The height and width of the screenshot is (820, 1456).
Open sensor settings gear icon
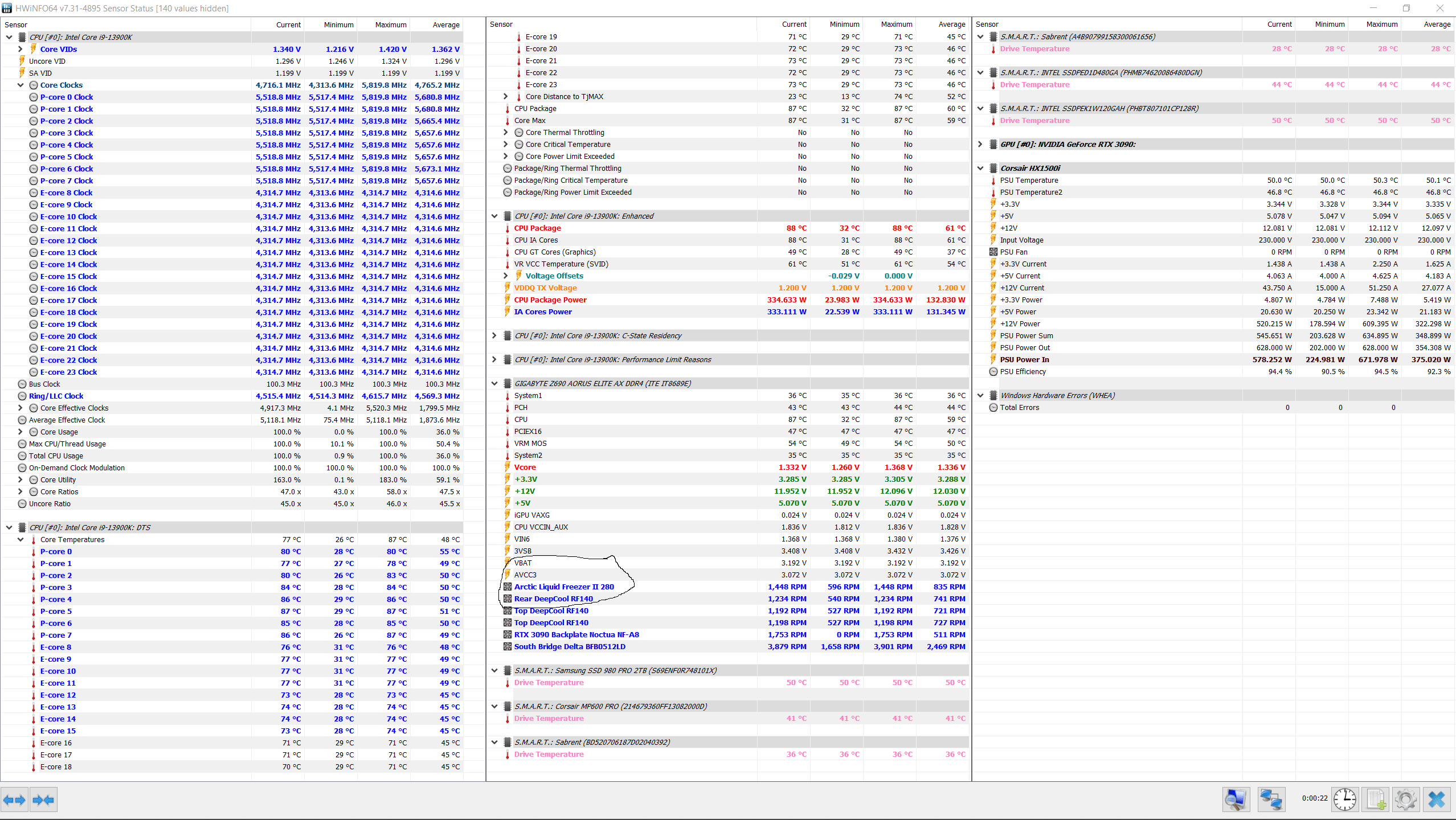(x=1405, y=799)
